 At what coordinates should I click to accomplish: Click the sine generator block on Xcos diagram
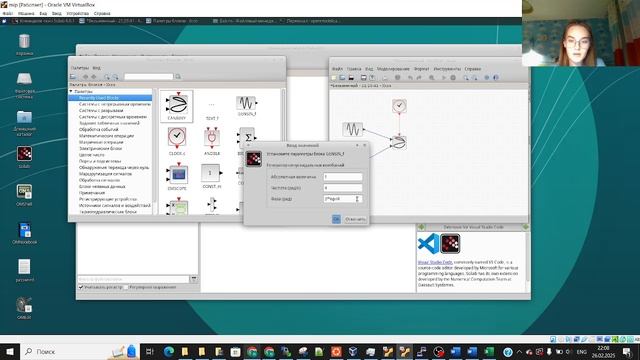[x=353, y=129]
